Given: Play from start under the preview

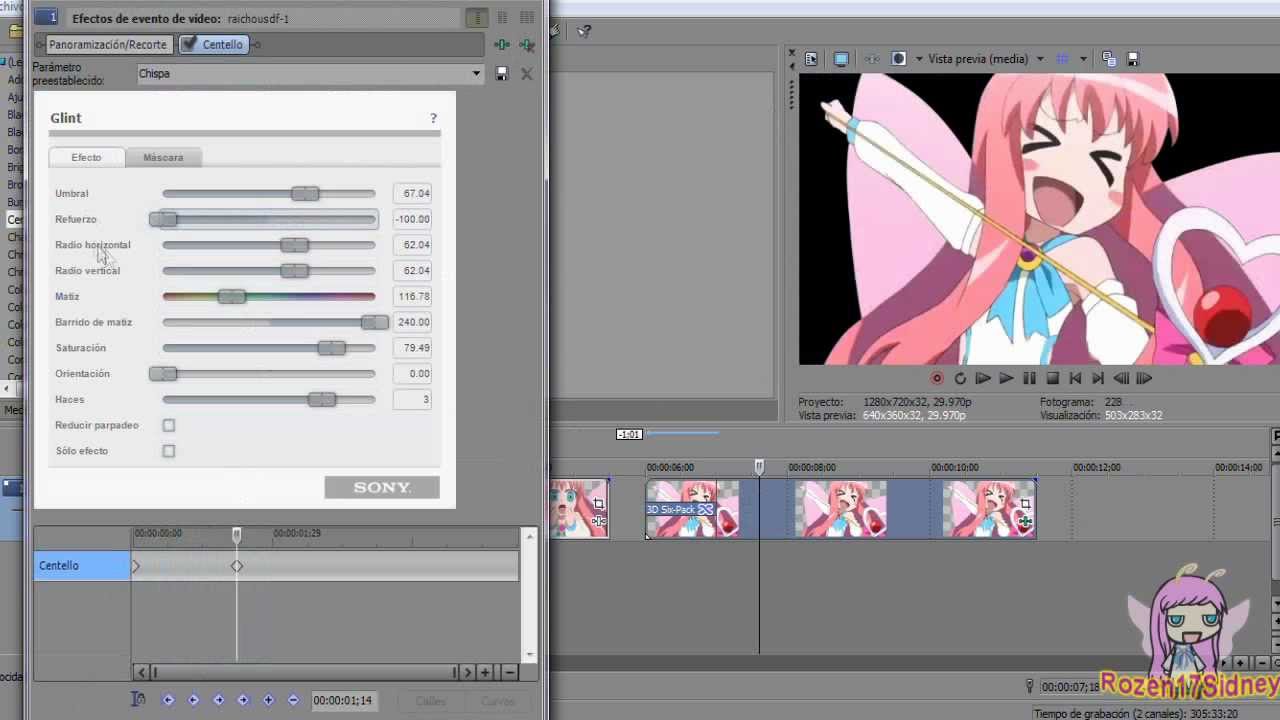Looking at the screenshot, I should 983,378.
